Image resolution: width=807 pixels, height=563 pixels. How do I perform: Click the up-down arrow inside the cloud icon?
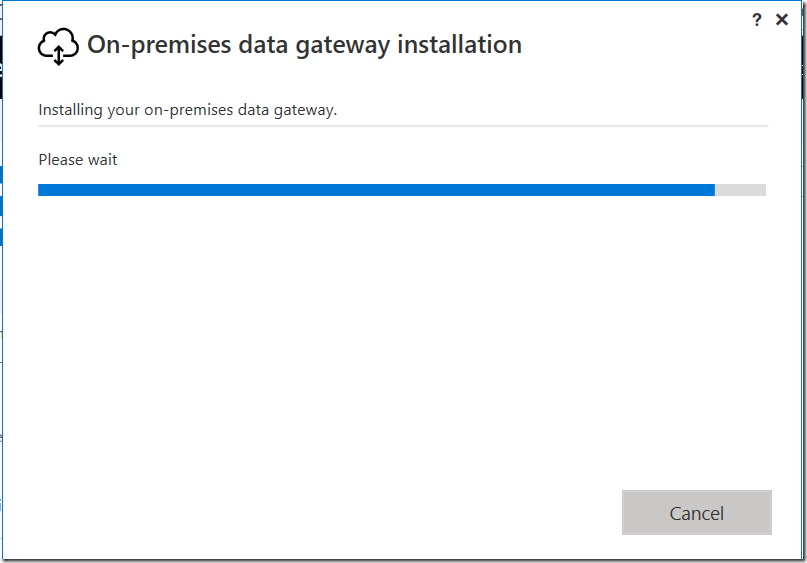point(59,55)
